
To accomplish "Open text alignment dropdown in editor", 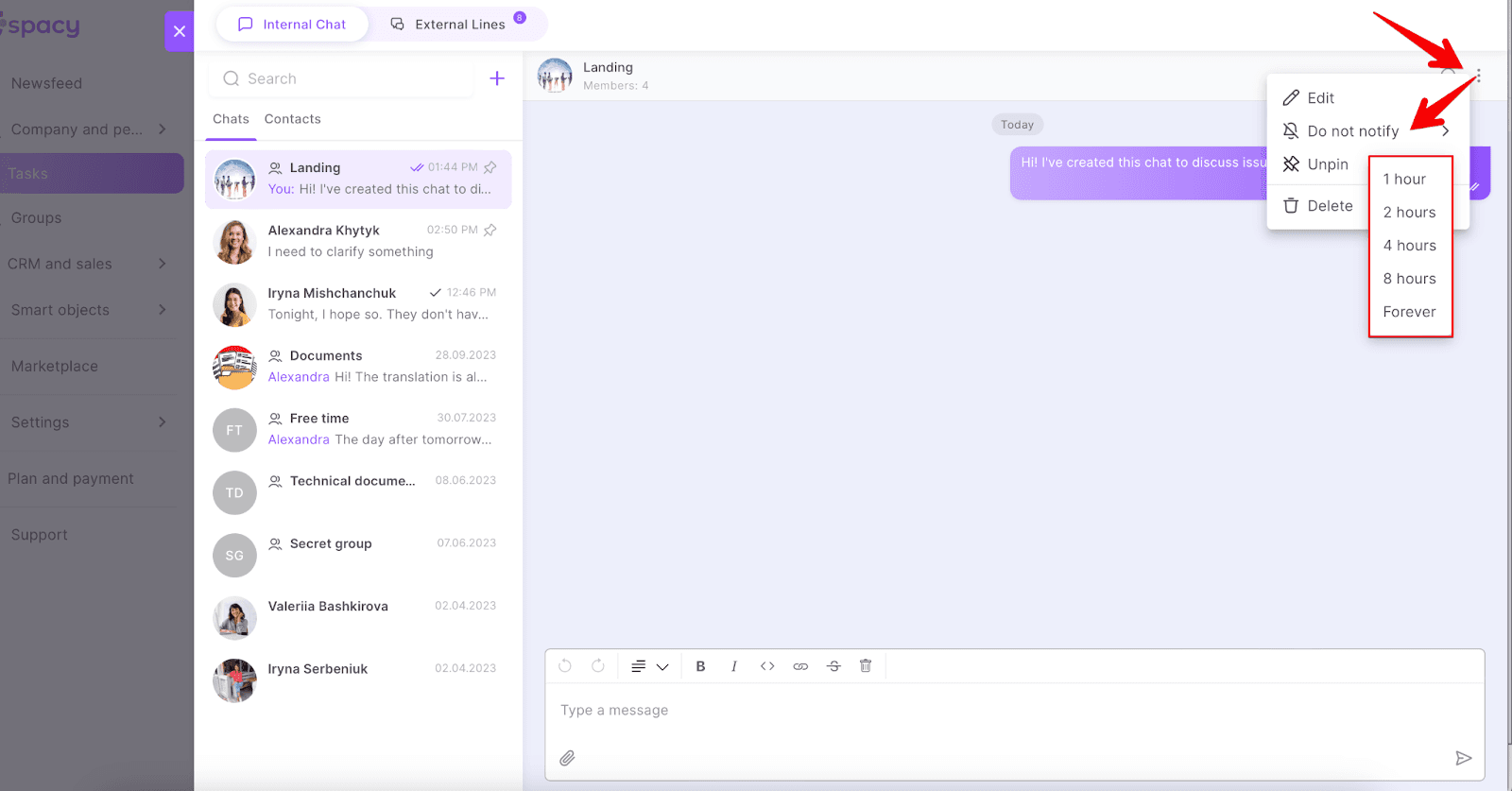I will coord(650,666).
